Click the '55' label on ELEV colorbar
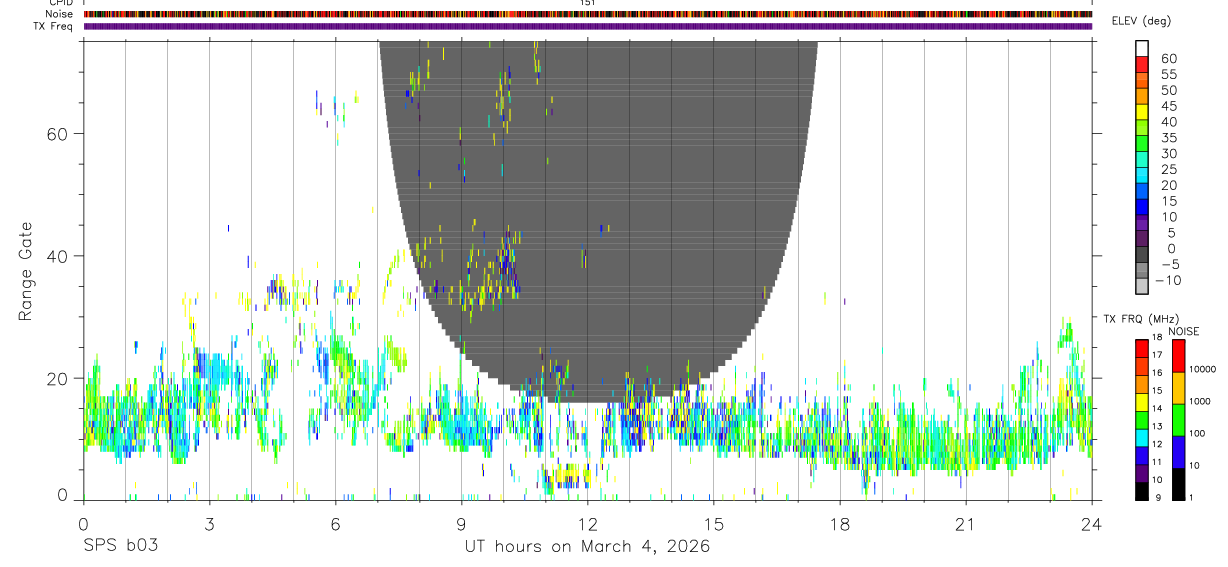 pyautogui.click(x=1168, y=74)
